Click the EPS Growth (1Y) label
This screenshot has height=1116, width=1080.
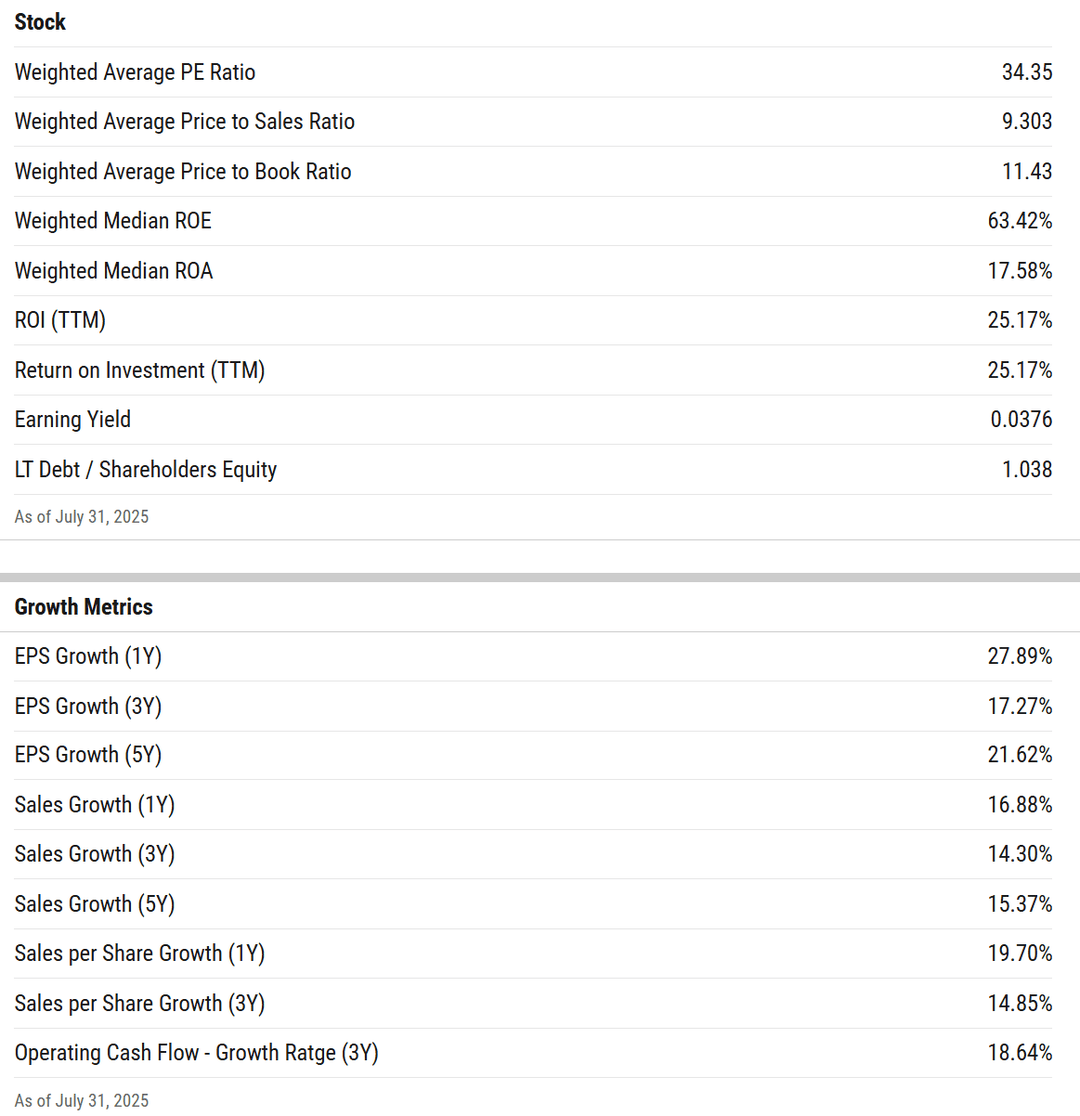pyautogui.click(x=88, y=656)
